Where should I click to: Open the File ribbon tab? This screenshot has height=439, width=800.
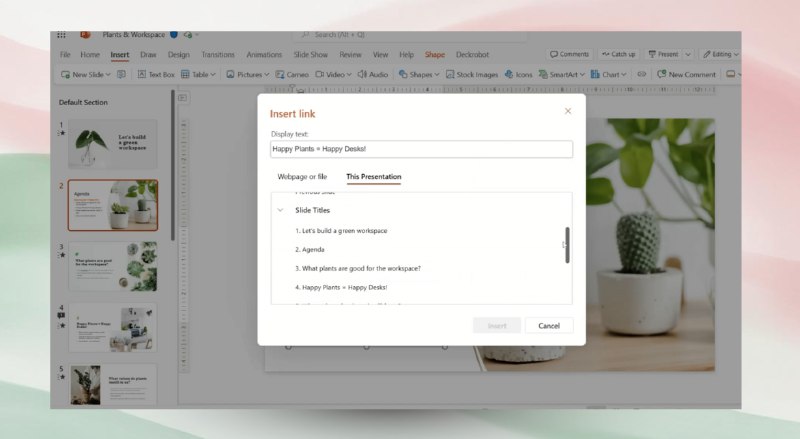pos(65,55)
